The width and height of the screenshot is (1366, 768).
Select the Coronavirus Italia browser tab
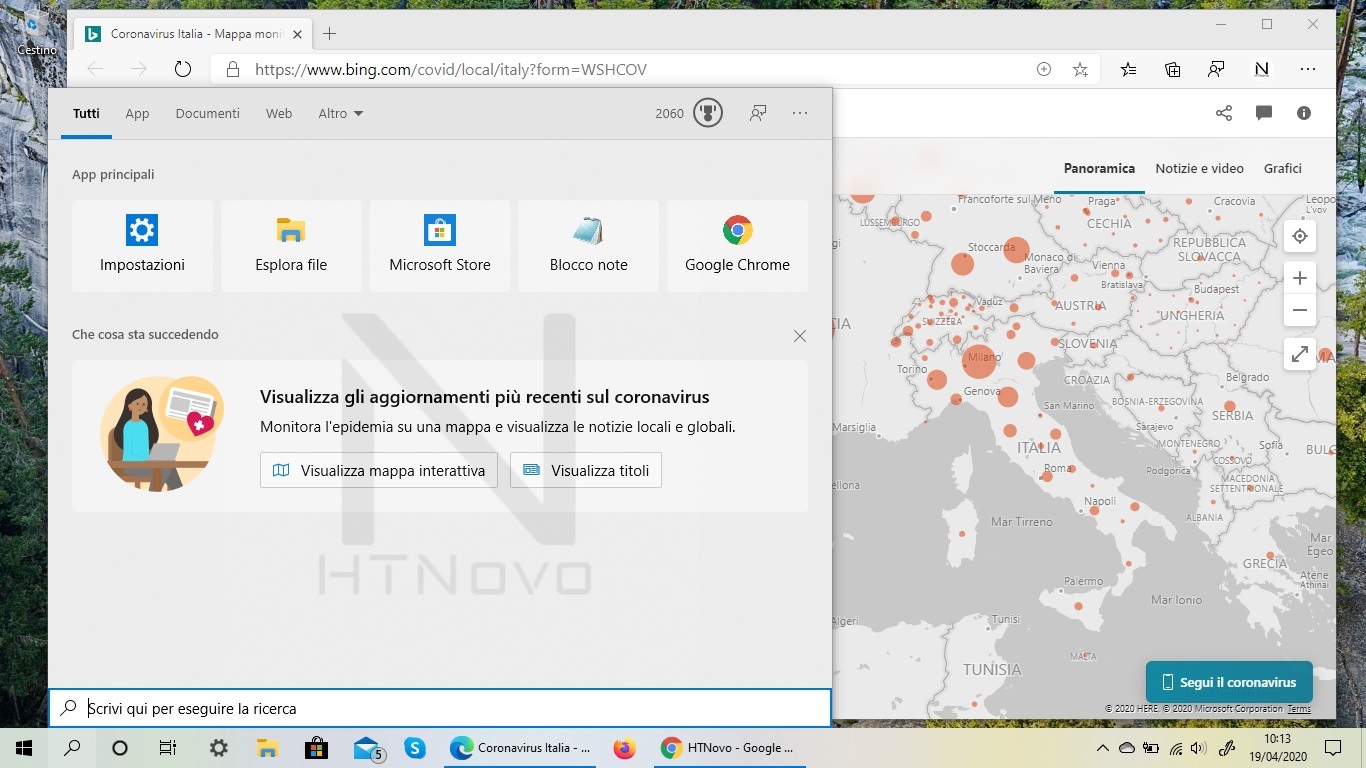(193, 33)
